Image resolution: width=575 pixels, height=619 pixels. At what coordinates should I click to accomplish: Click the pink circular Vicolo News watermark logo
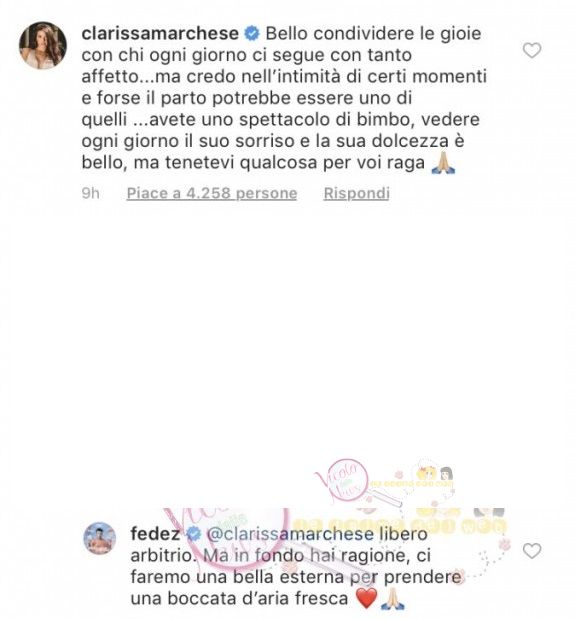[342, 482]
